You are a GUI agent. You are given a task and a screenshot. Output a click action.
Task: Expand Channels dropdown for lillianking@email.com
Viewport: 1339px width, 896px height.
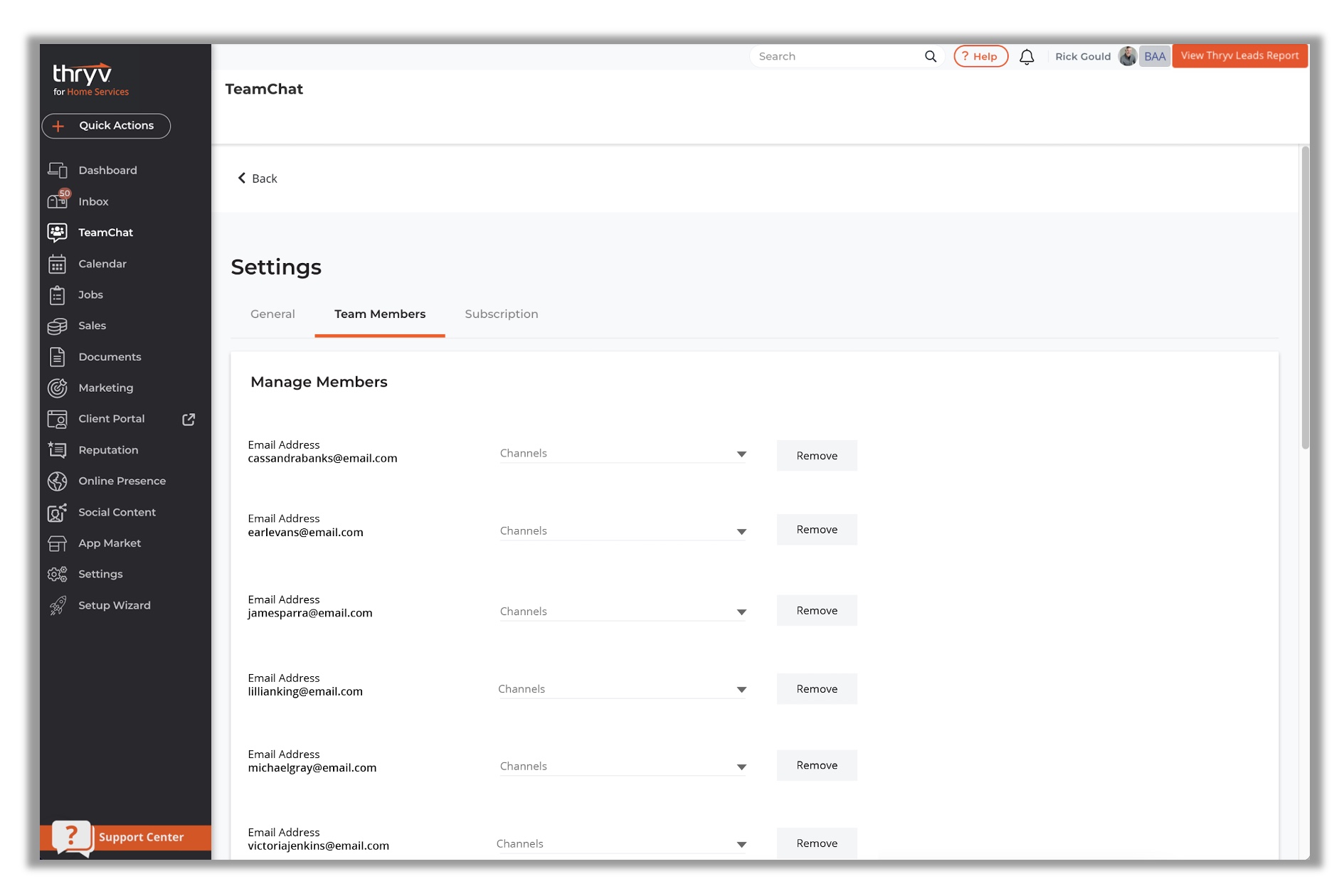pos(622,689)
